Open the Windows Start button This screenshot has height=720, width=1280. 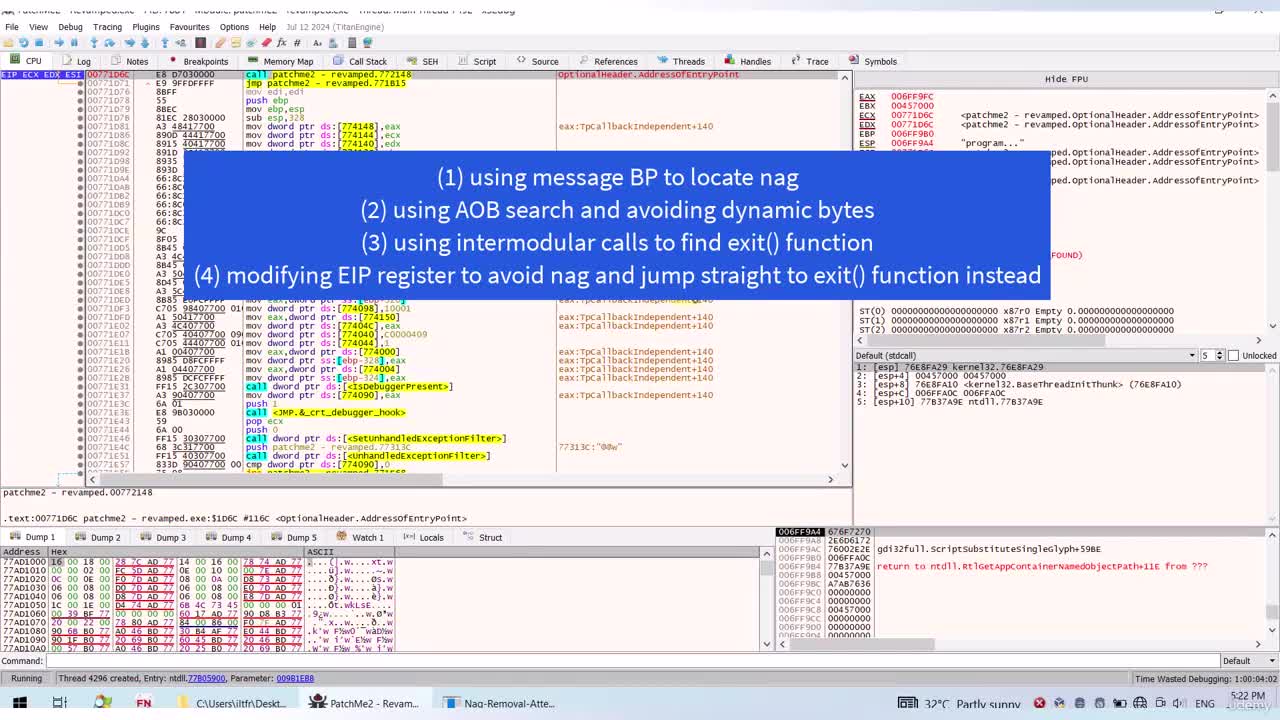(x=19, y=703)
